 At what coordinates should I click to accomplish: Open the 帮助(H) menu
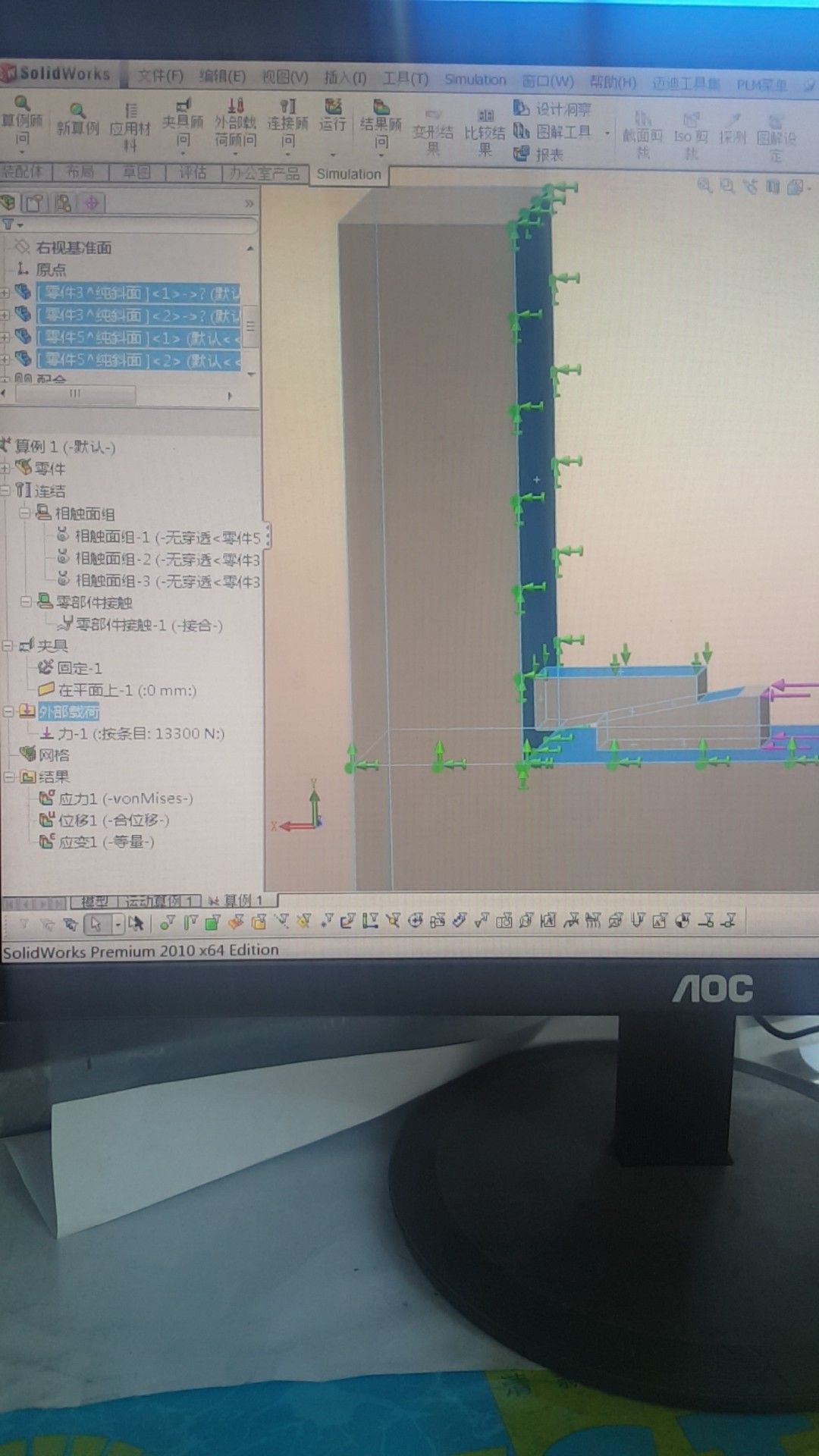click(x=613, y=82)
